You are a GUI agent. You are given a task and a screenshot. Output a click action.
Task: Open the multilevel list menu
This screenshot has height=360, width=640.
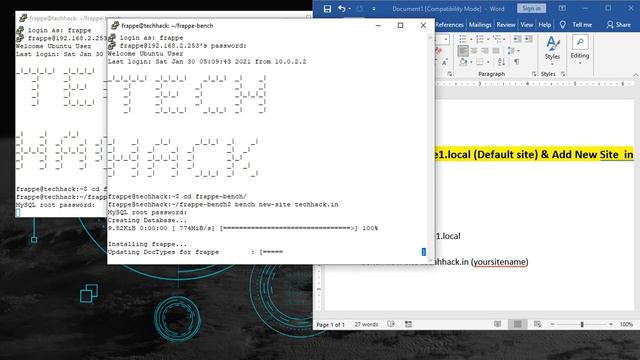point(498,39)
